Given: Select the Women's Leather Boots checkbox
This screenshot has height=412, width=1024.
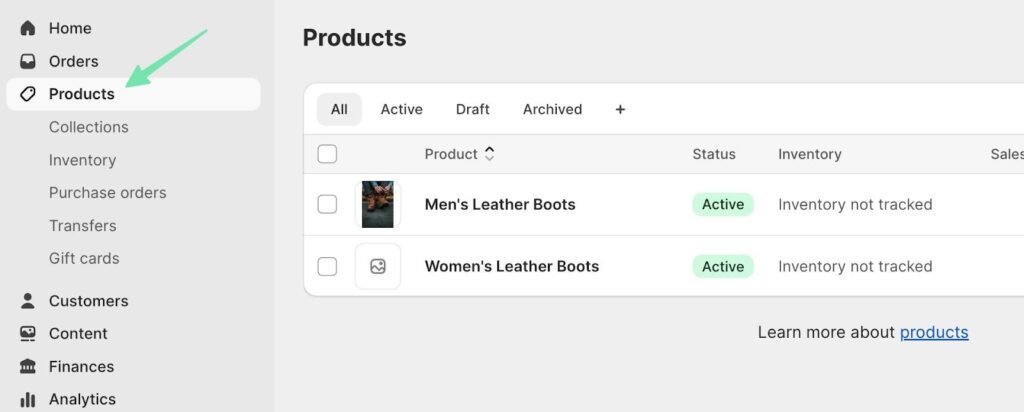Looking at the screenshot, I should click(327, 266).
